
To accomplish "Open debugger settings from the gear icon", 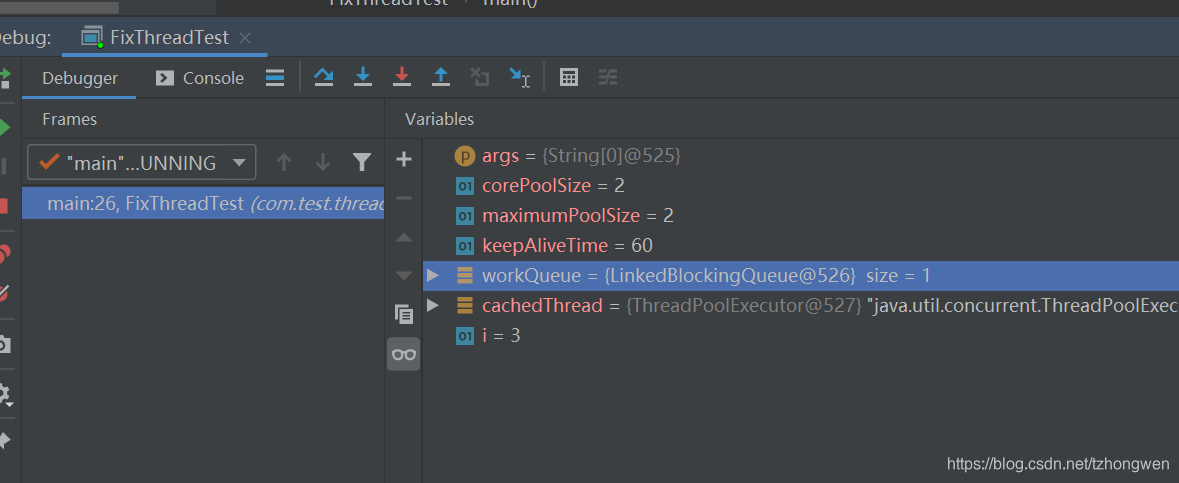I will tap(5, 394).
